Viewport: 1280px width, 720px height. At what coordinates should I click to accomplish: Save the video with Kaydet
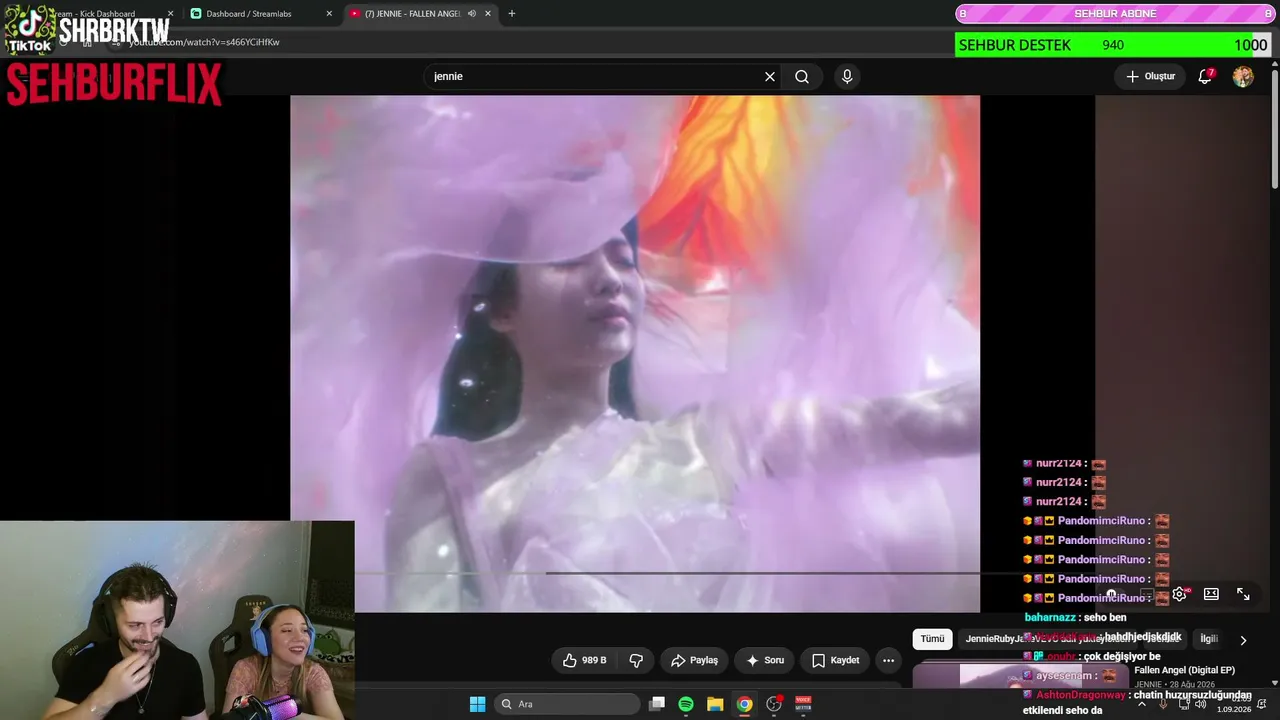click(x=835, y=660)
